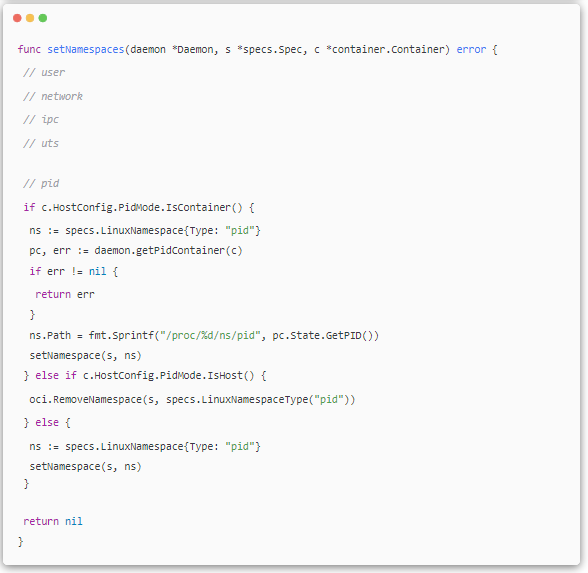The height and width of the screenshot is (573, 588).
Task: Click the green maximize window dot
Action: click(43, 18)
